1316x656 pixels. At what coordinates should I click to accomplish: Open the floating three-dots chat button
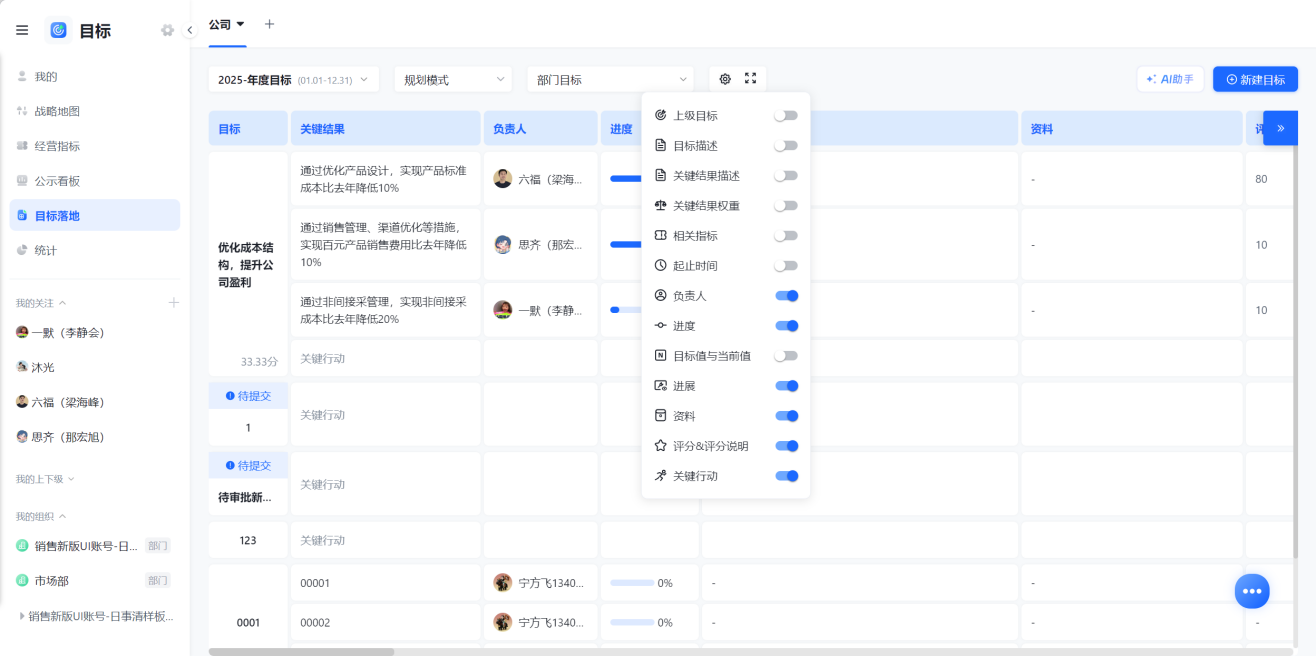[x=1252, y=591]
